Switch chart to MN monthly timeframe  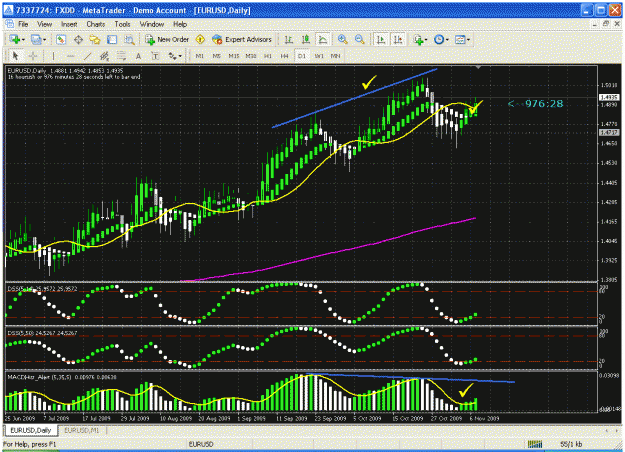[336, 56]
